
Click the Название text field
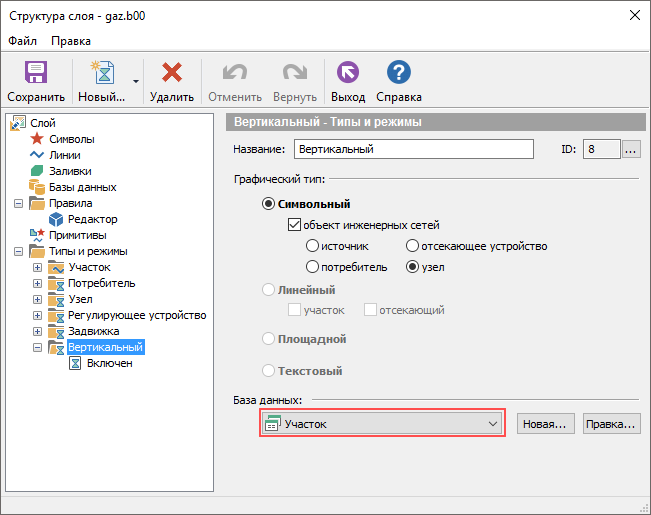(414, 149)
